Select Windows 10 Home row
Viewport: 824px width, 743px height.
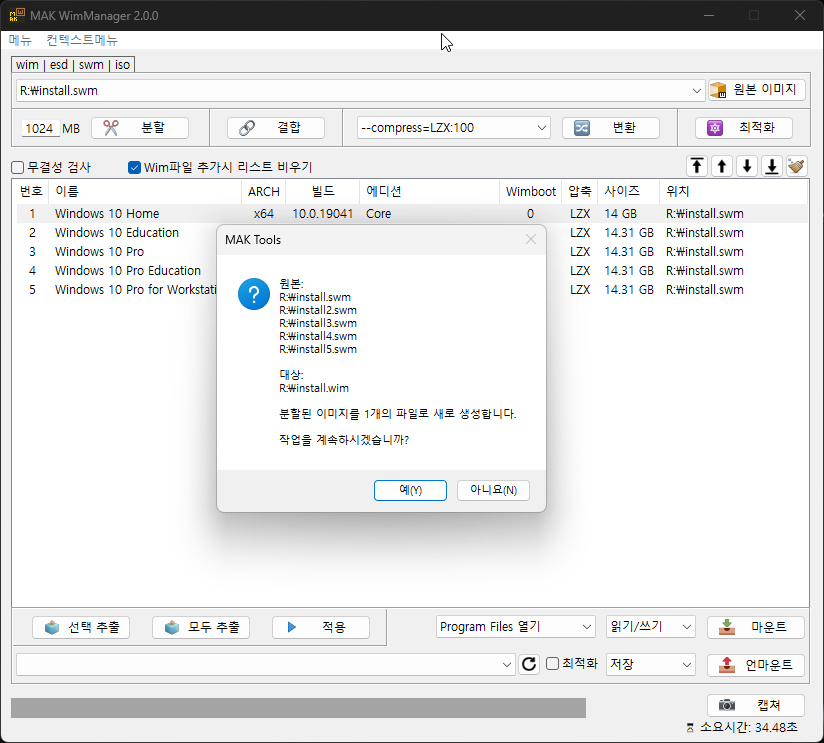coord(411,213)
